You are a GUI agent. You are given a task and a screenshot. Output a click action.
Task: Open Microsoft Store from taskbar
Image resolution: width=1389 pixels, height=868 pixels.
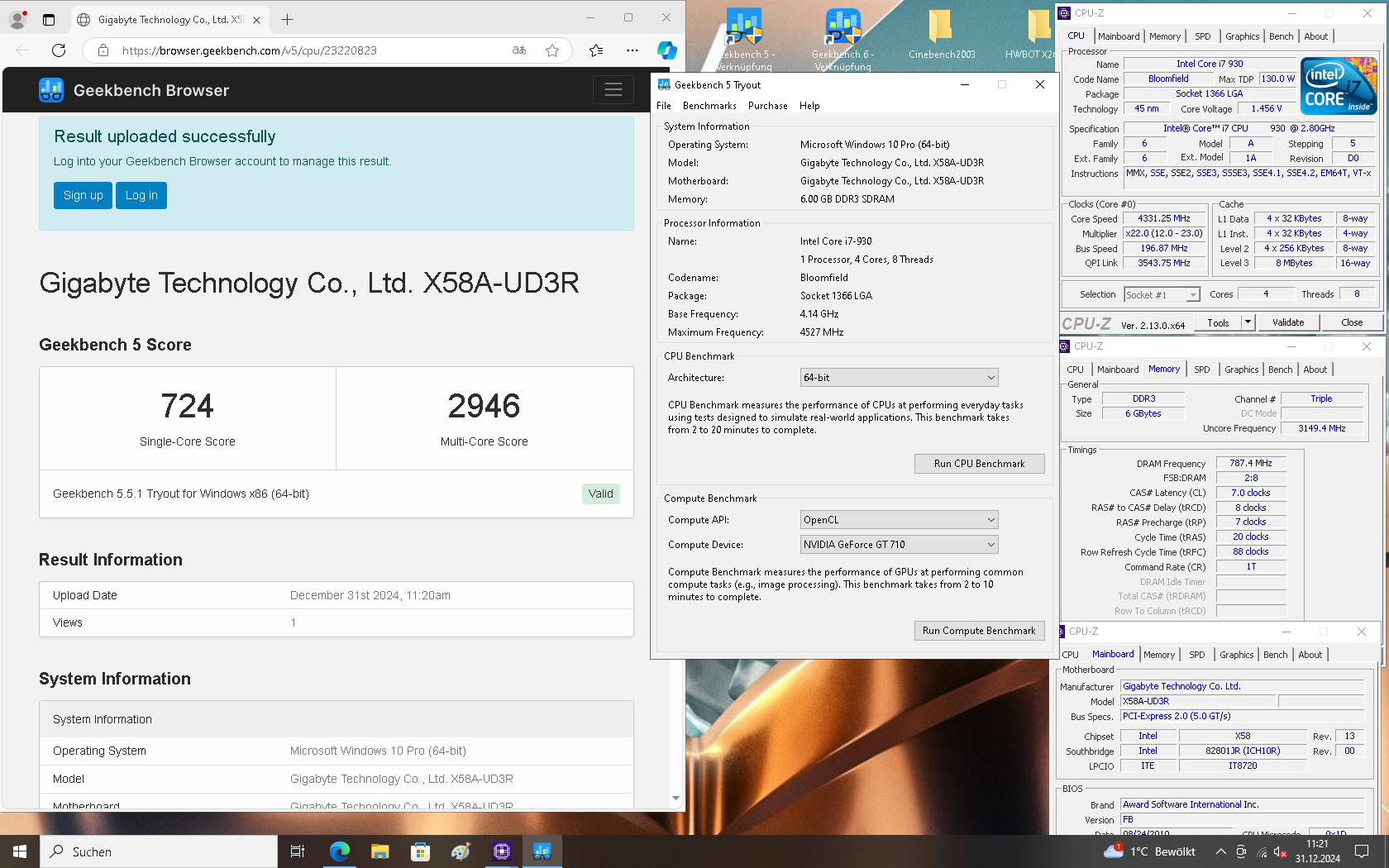pyautogui.click(x=420, y=851)
